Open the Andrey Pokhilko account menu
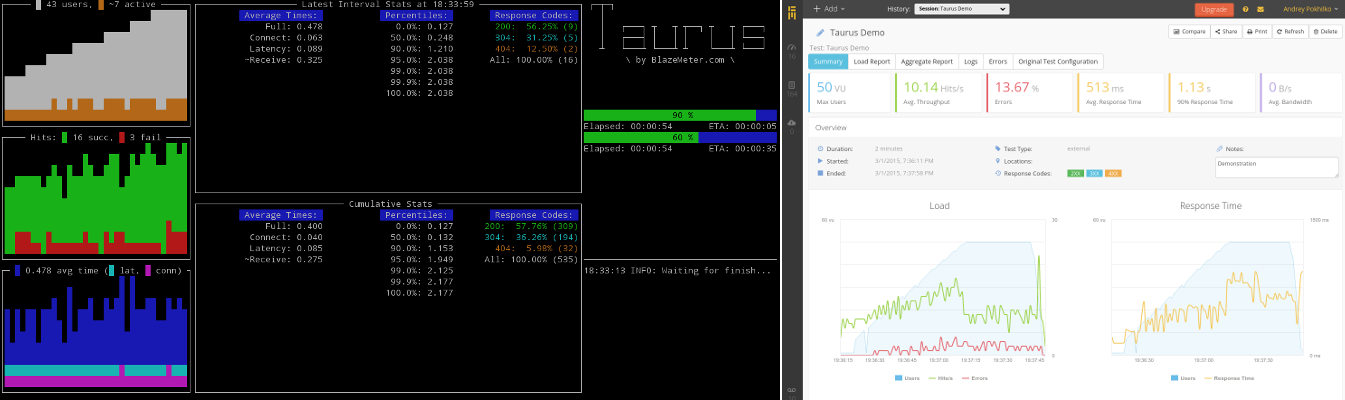Screen dimensions: 1345x400 pos(1310,9)
